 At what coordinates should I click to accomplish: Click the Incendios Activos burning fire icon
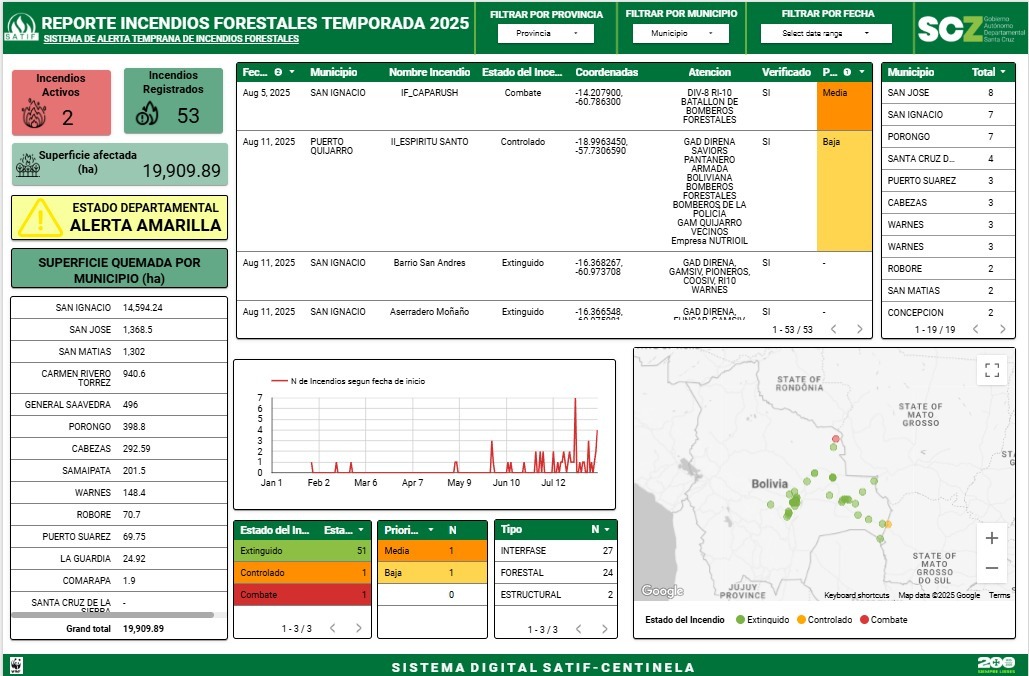[34, 114]
